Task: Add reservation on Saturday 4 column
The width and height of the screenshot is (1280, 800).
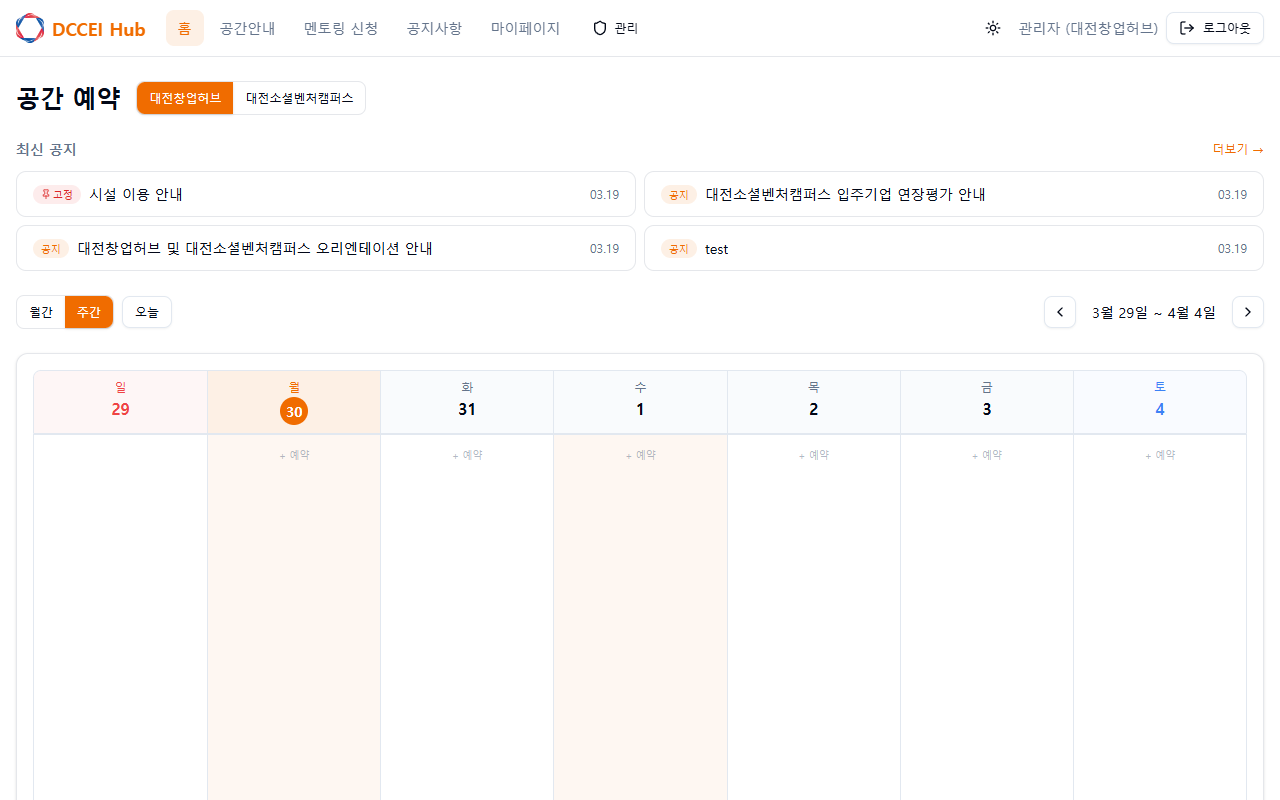Action: tap(1160, 455)
